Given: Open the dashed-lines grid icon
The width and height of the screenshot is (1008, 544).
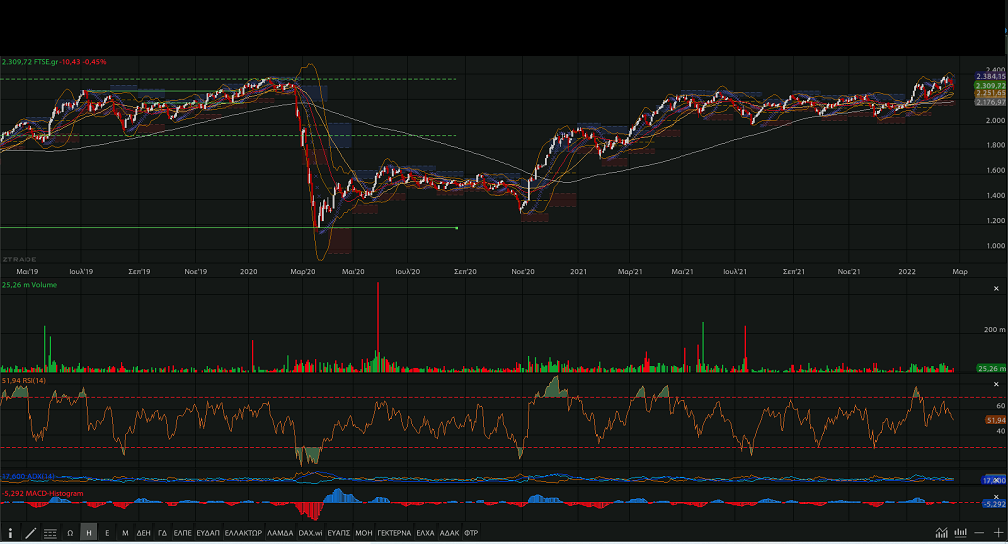Looking at the screenshot, I should click(x=50, y=533).
